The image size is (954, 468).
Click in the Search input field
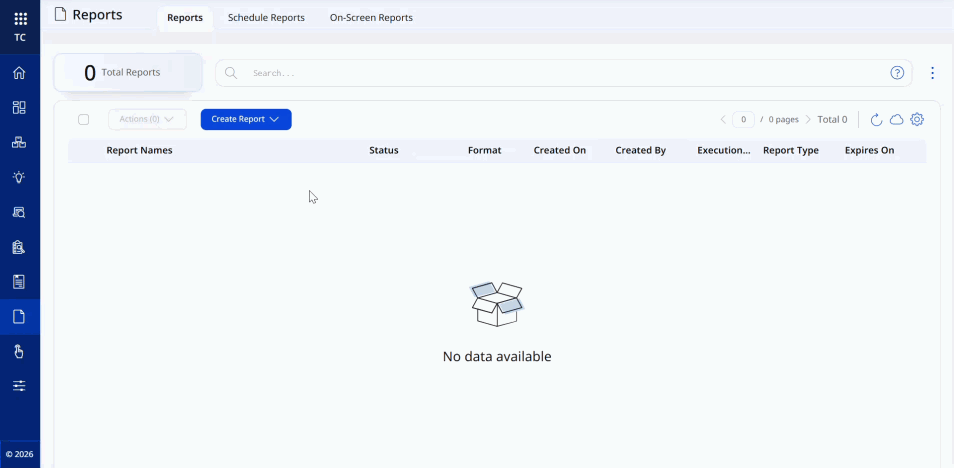pos(563,73)
